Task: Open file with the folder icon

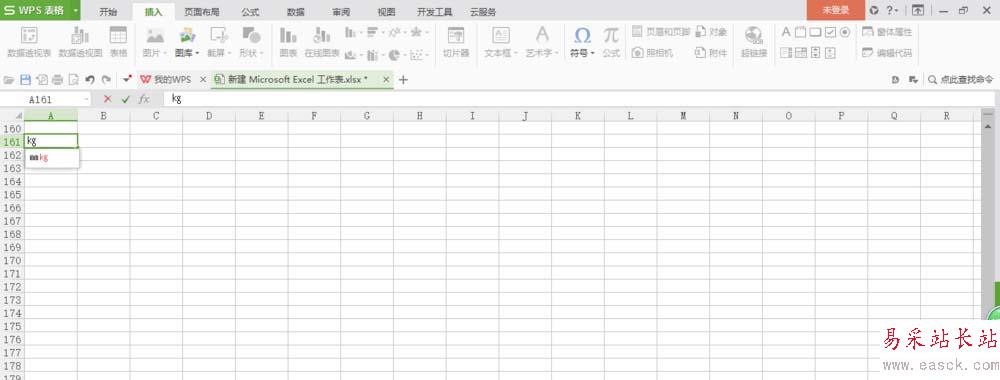Action: 9,80
